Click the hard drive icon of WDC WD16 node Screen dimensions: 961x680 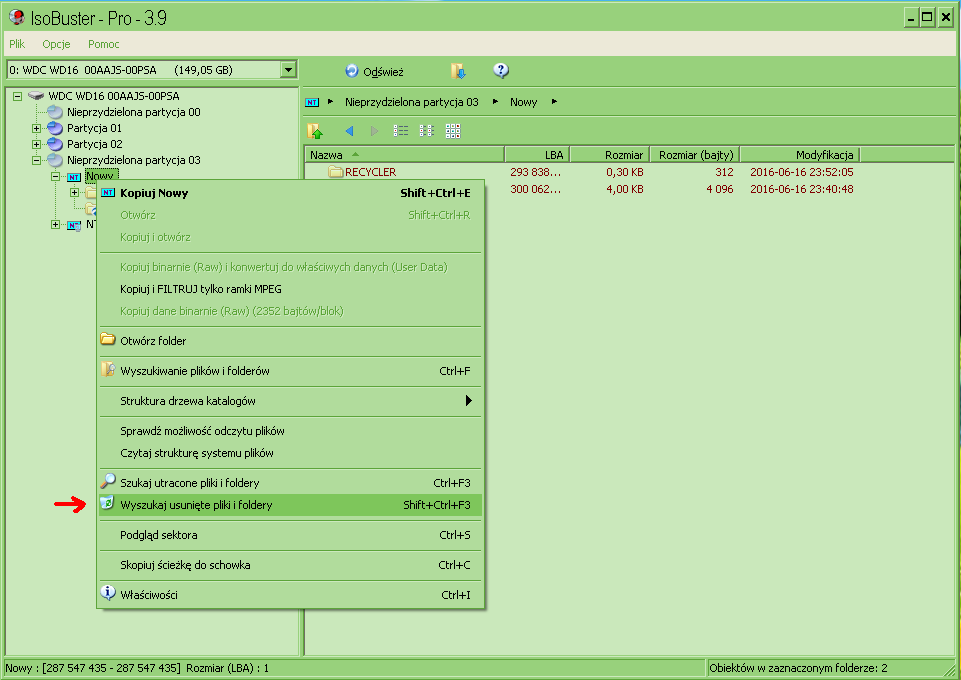[x=36, y=96]
